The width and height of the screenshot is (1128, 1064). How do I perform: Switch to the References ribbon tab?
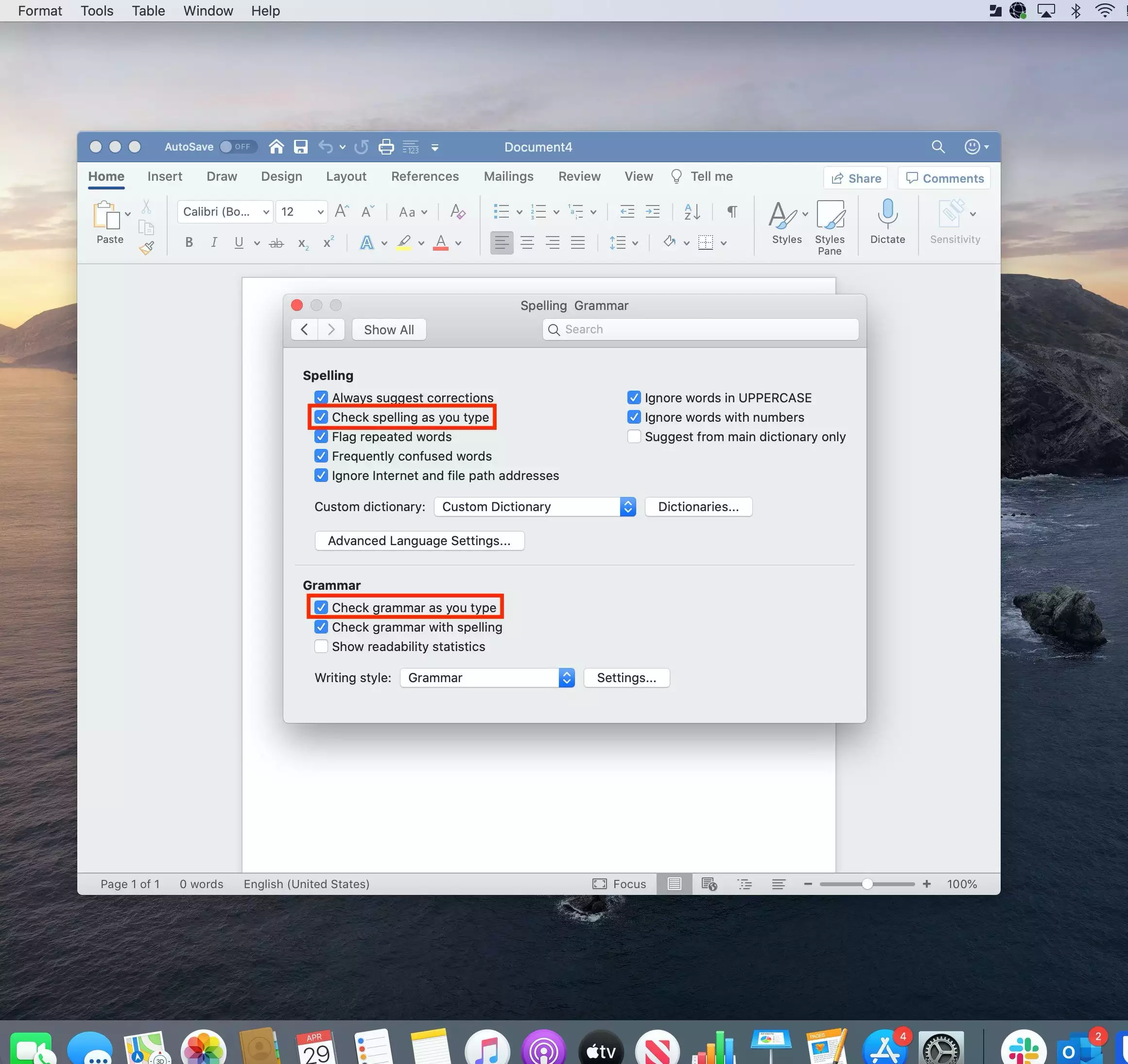[x=424, y=176]
